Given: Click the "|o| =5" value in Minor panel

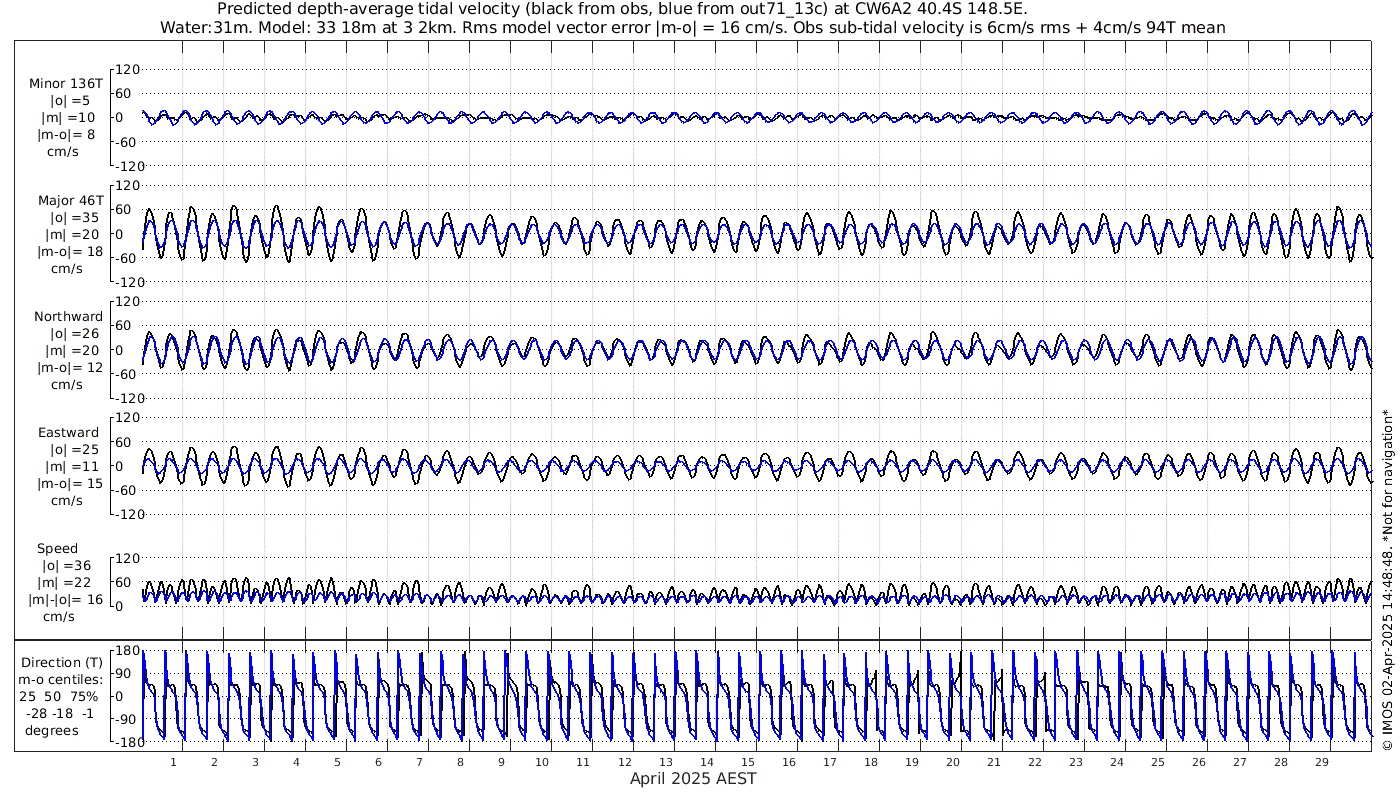Looking at the screenshot, I should [70, 101].
